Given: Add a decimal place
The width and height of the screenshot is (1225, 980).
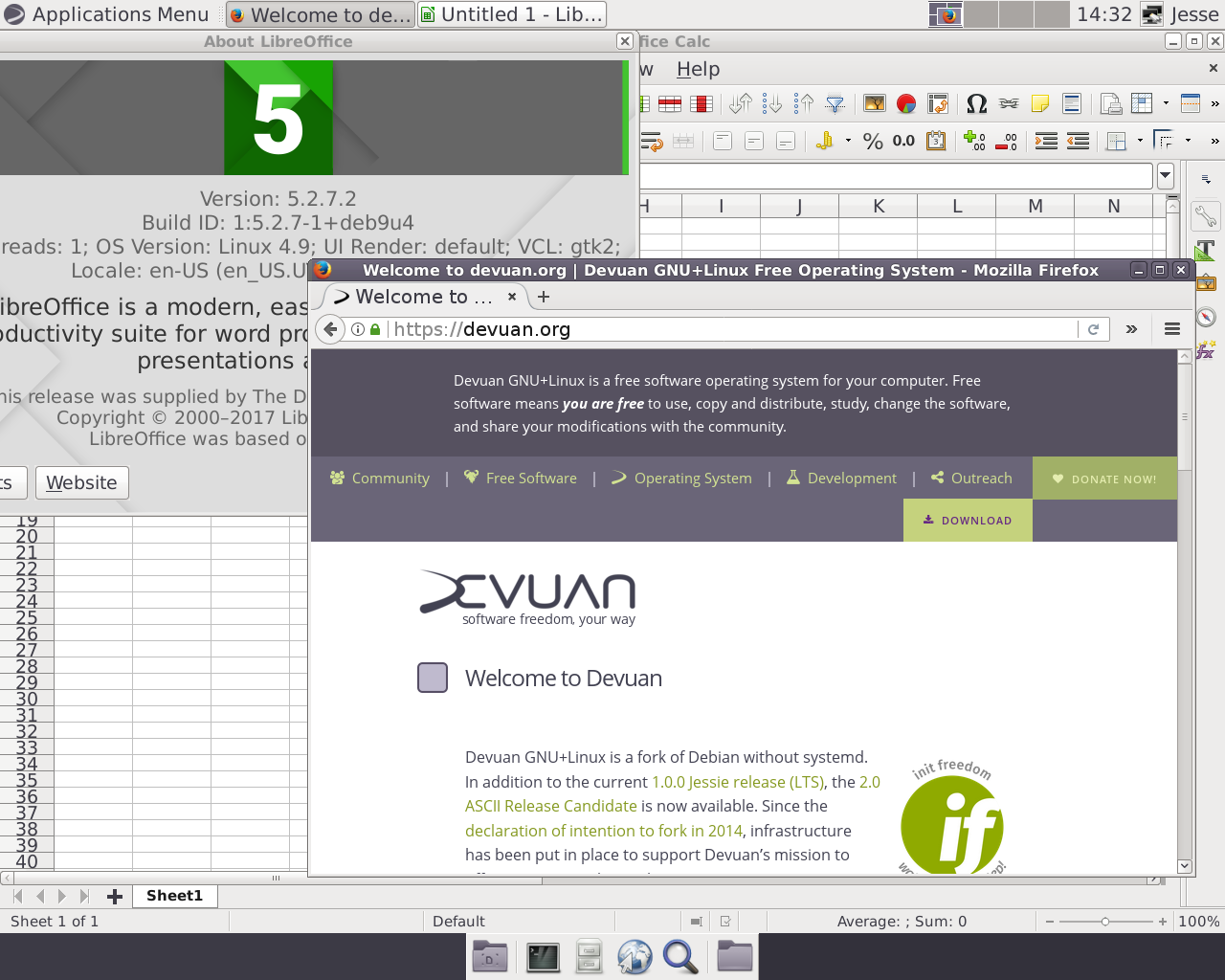Looking at the screenshot, I should tap(974, 141).
